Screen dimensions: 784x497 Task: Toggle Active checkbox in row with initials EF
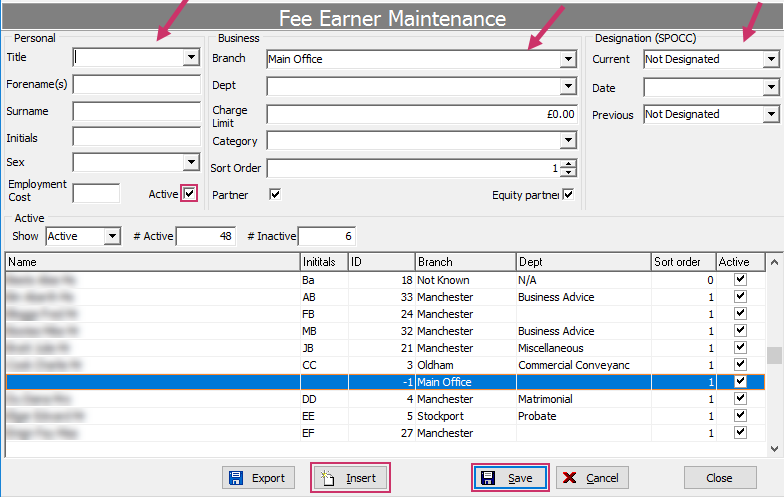[740, 432]
